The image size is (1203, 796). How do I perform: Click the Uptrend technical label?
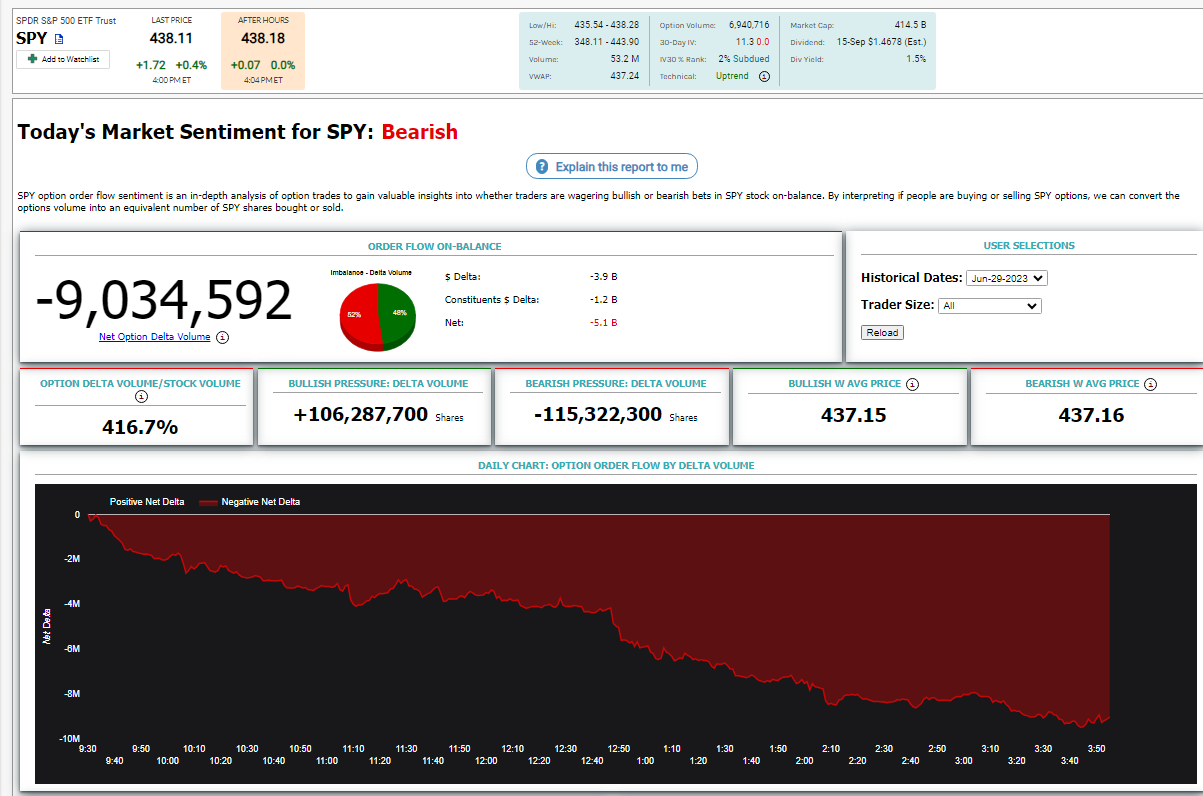732,76
